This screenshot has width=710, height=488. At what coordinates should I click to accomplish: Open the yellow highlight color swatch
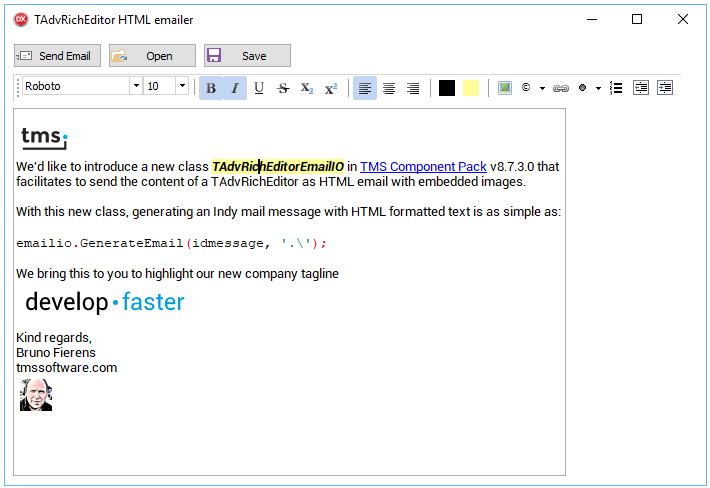pyautogui.click(x=471, y=88)
